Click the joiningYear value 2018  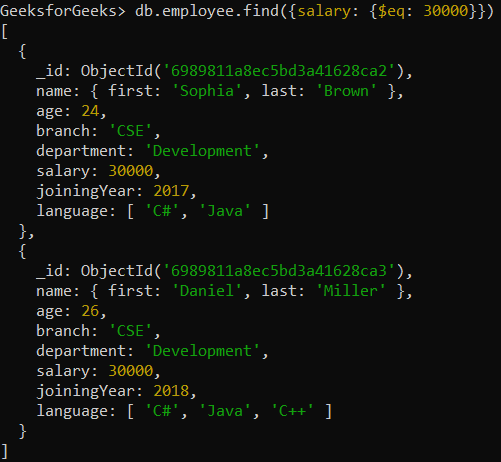(x=171, y=391)
